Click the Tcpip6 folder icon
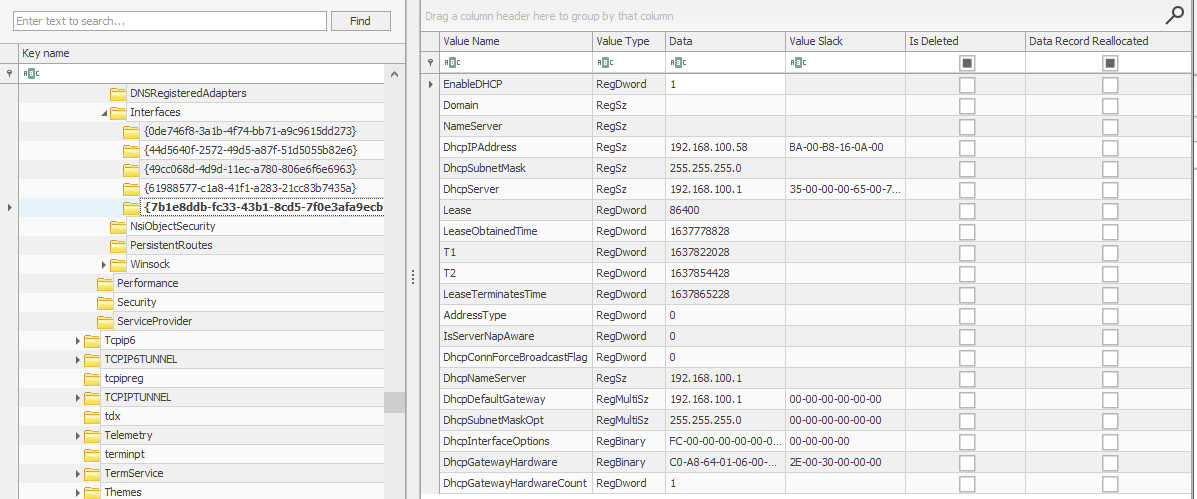 (x=92, y=340)
